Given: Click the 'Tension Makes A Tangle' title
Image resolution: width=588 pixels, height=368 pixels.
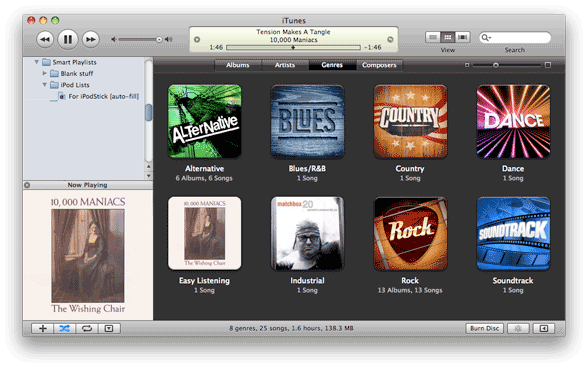Looking at the screenshot, I should point(293,32).
